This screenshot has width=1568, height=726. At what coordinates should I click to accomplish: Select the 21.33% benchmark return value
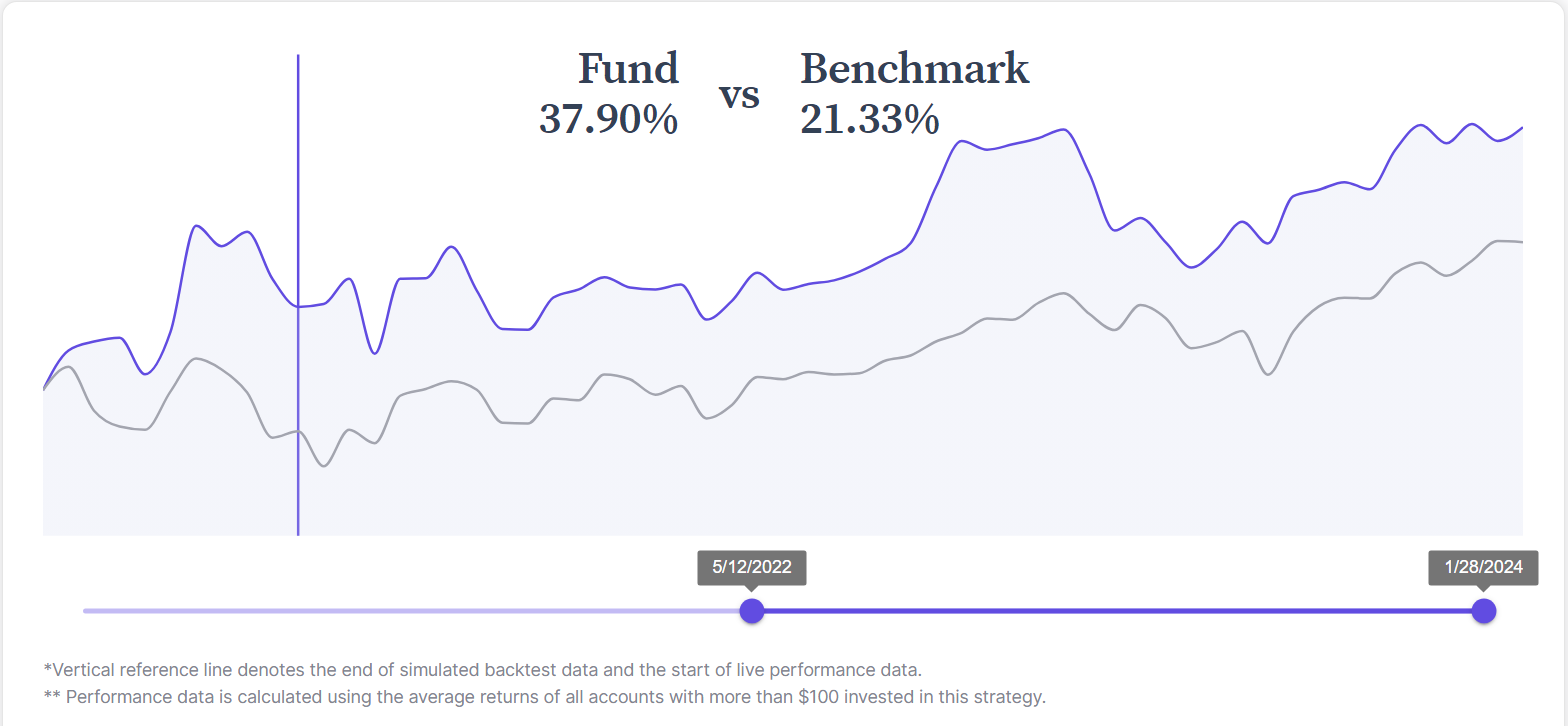(869, 119)
